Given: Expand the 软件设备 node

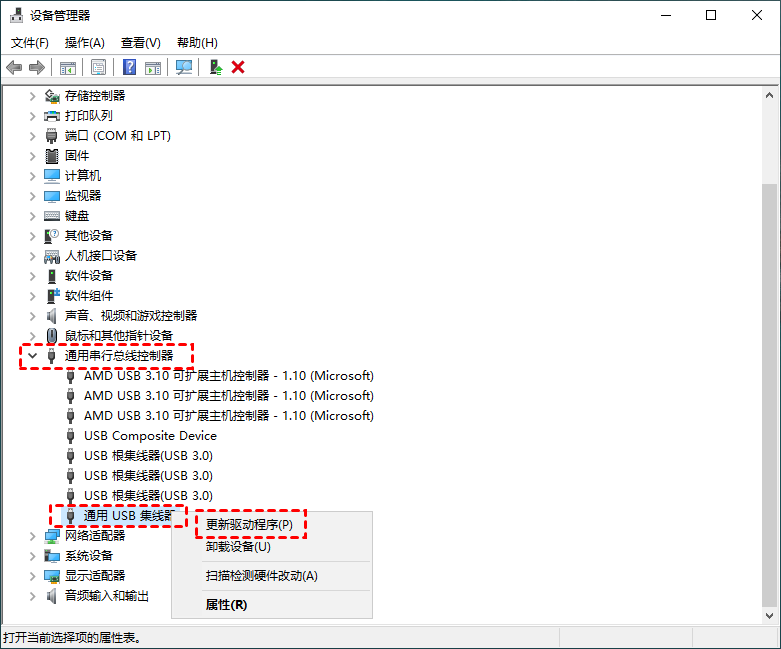Looking at the screenshot, I should [x=33, y=276].
